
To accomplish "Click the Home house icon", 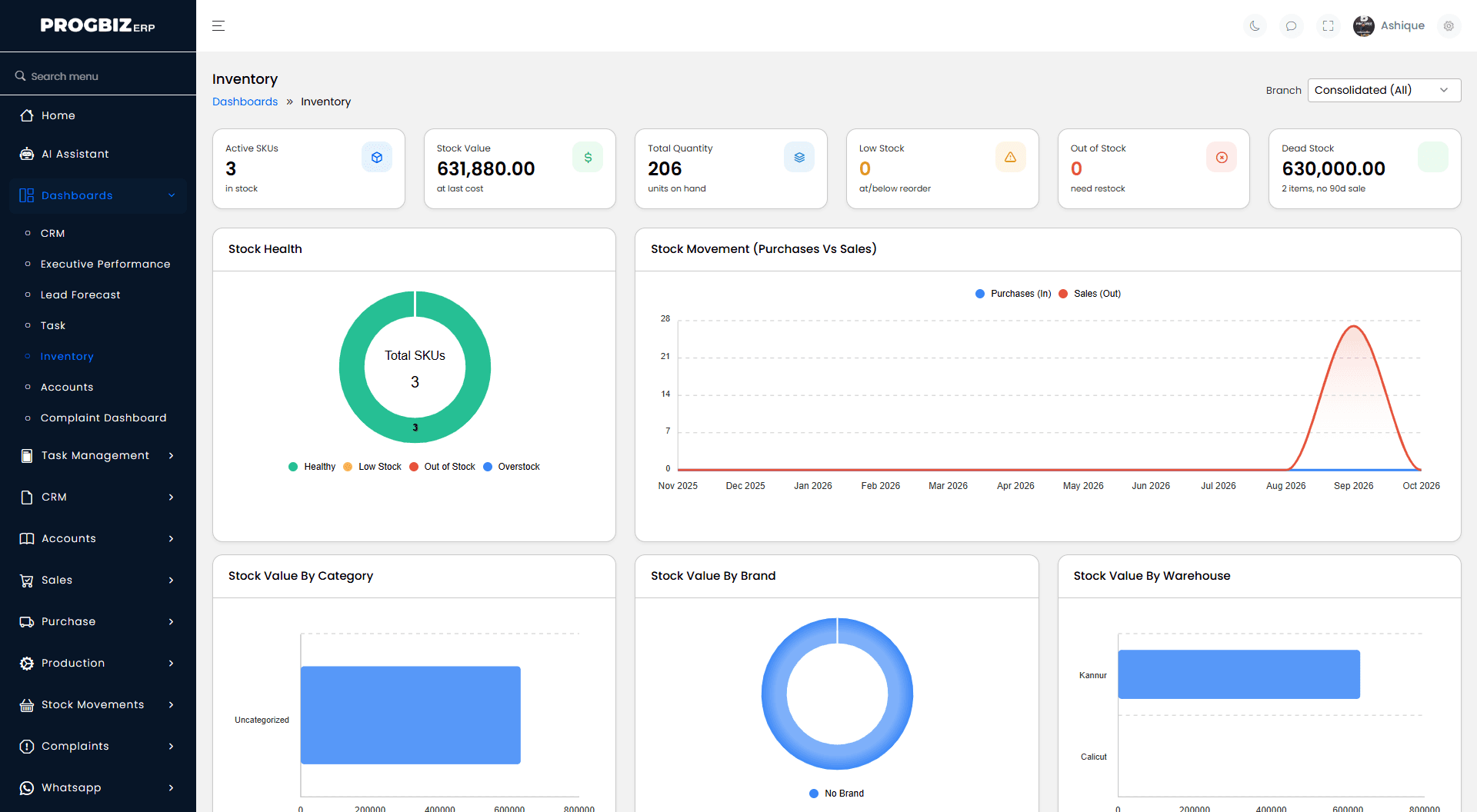I will click(27, 115).
